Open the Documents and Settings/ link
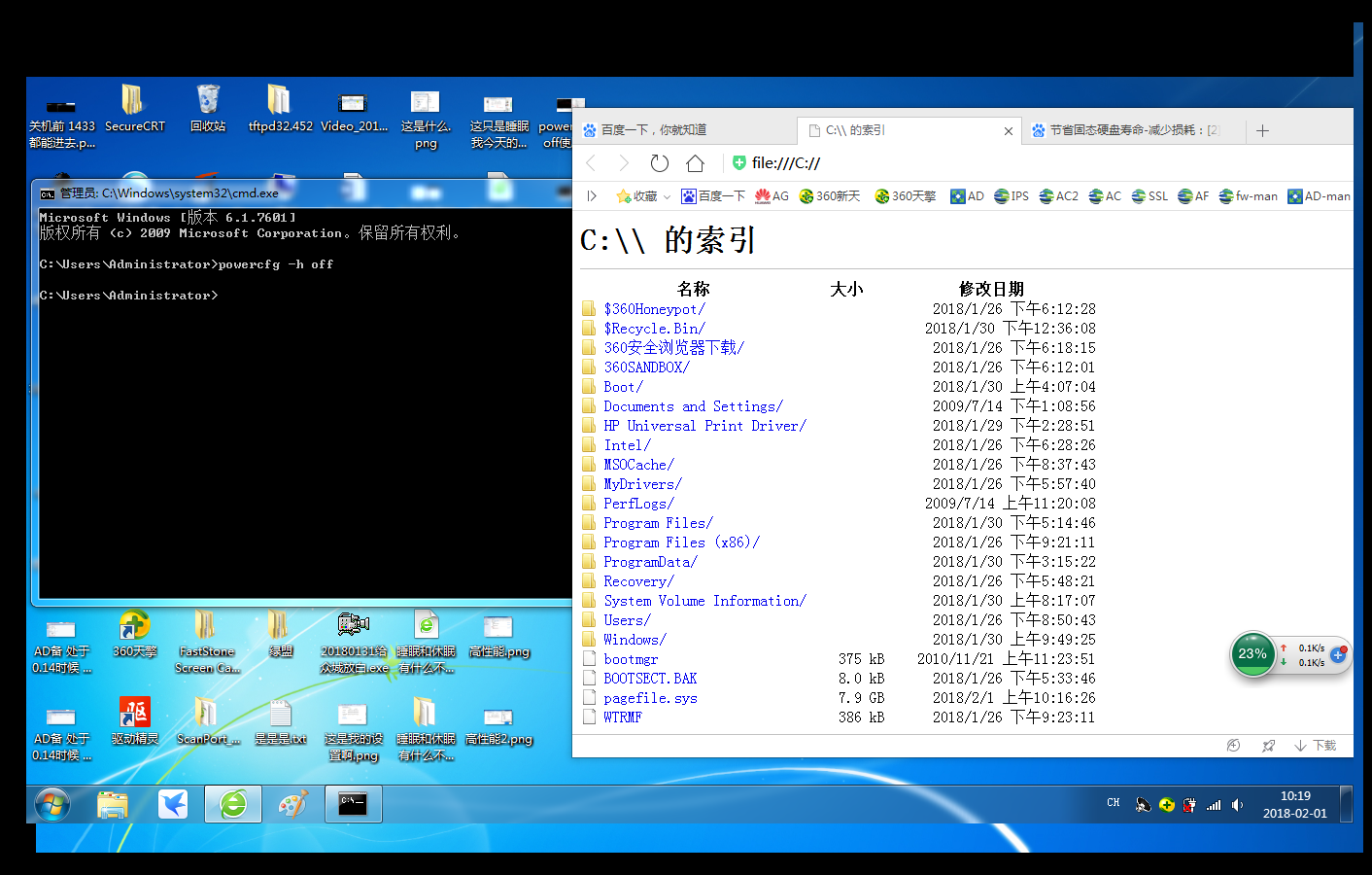 [x=693, y=406]
